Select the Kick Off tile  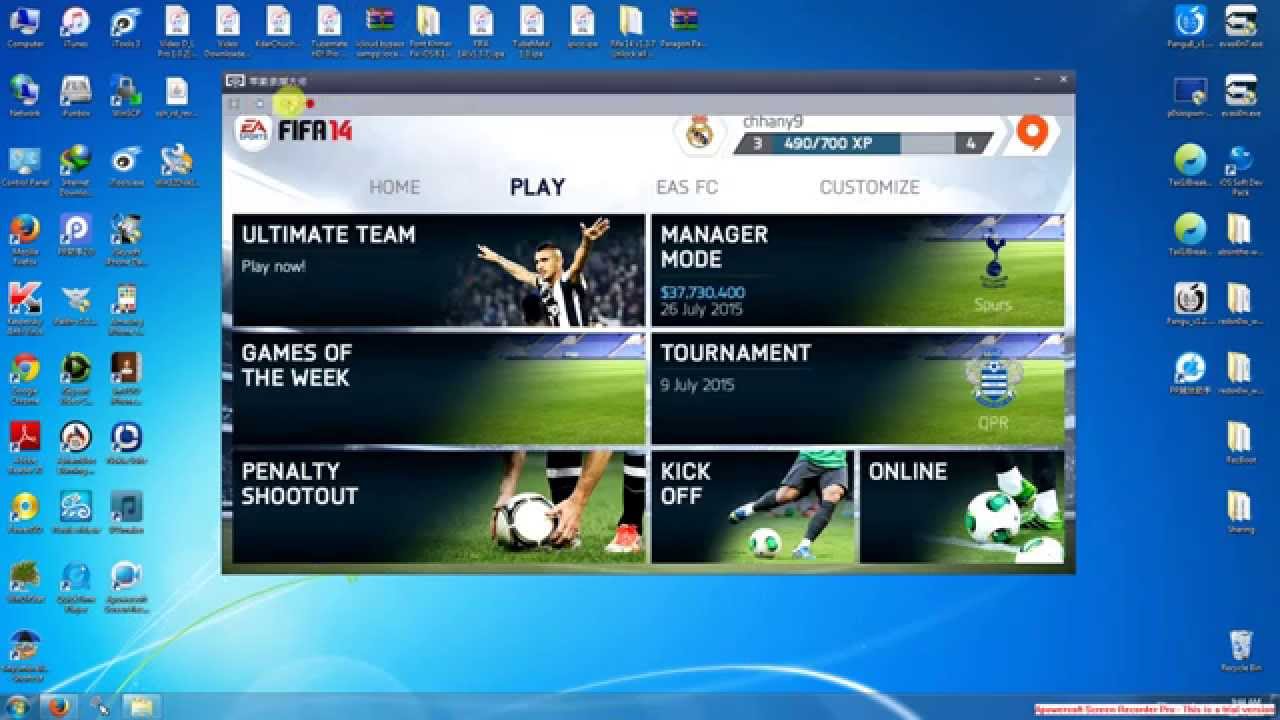pyautogui.click(x=752, y=507)
